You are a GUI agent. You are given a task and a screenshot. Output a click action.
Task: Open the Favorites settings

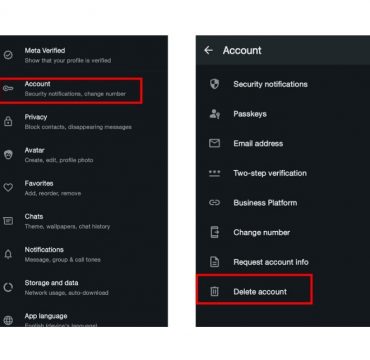point(84,188)
